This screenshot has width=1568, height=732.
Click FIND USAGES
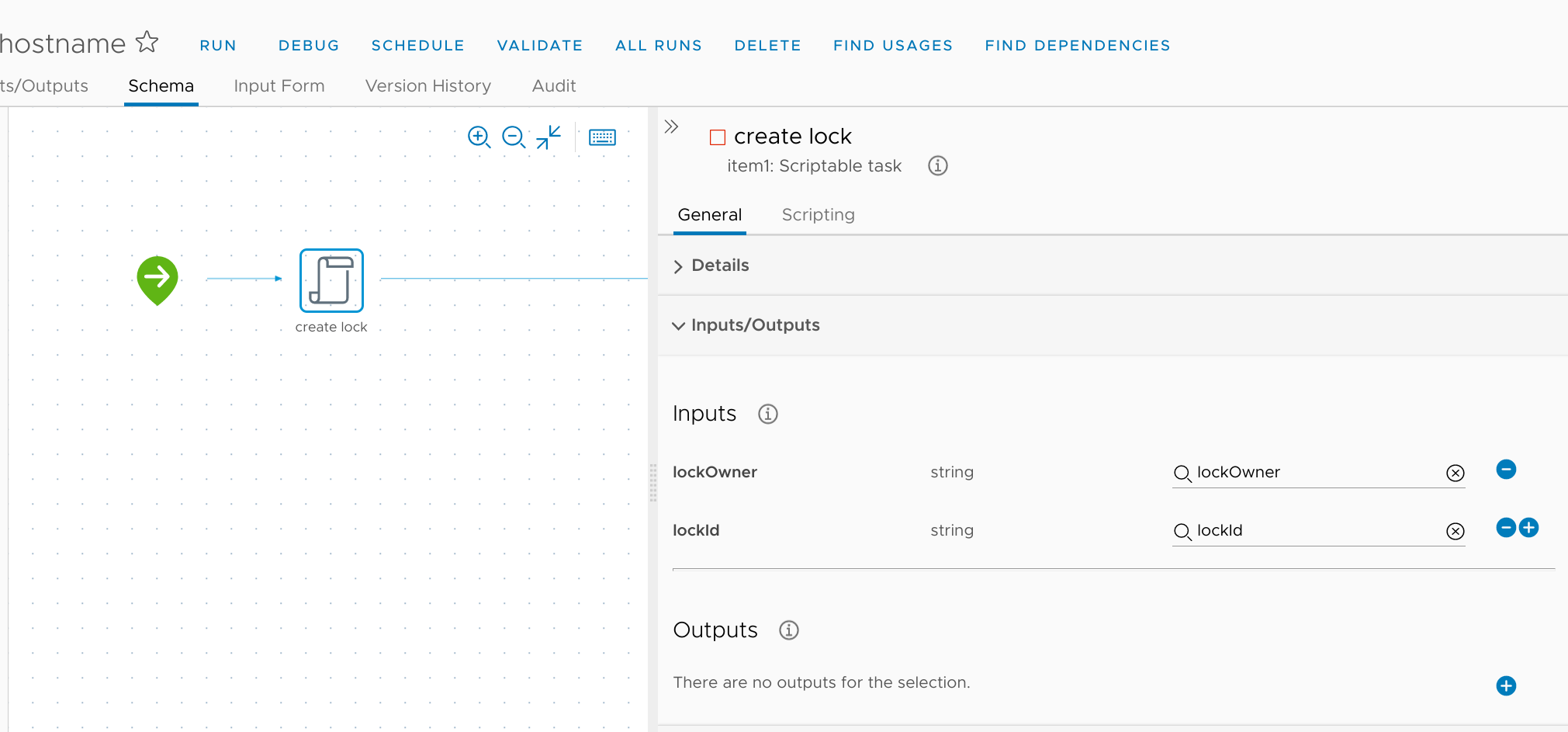coord(893,46)
